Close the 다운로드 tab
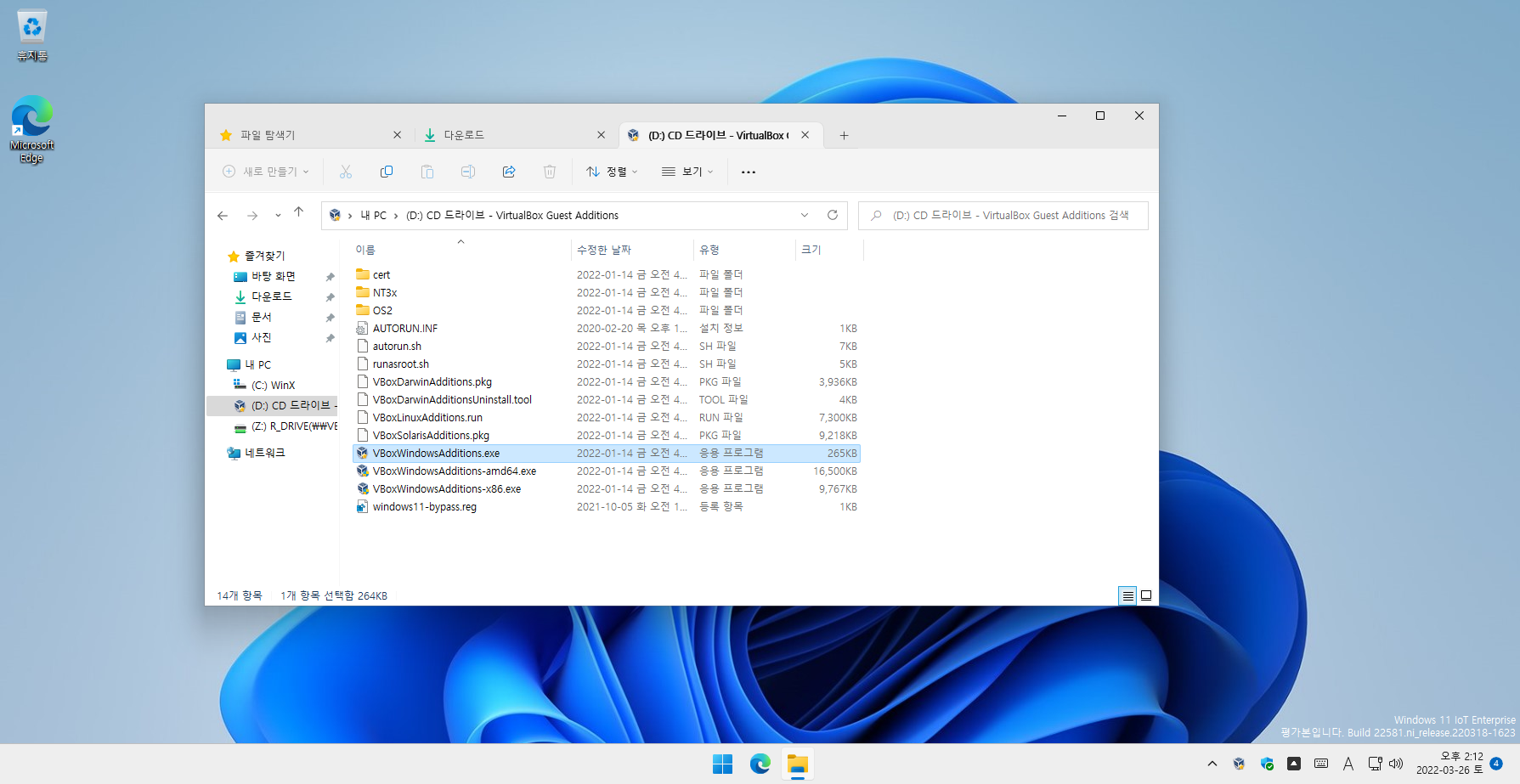 pyautogui.click(x=602, y=135)
